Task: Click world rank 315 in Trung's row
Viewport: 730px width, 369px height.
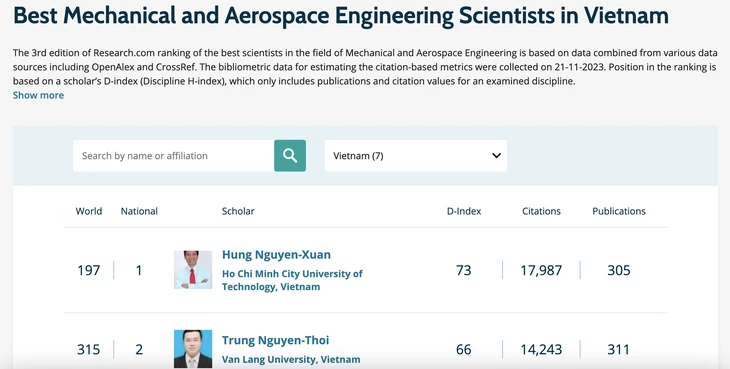Action: (88, 349)
